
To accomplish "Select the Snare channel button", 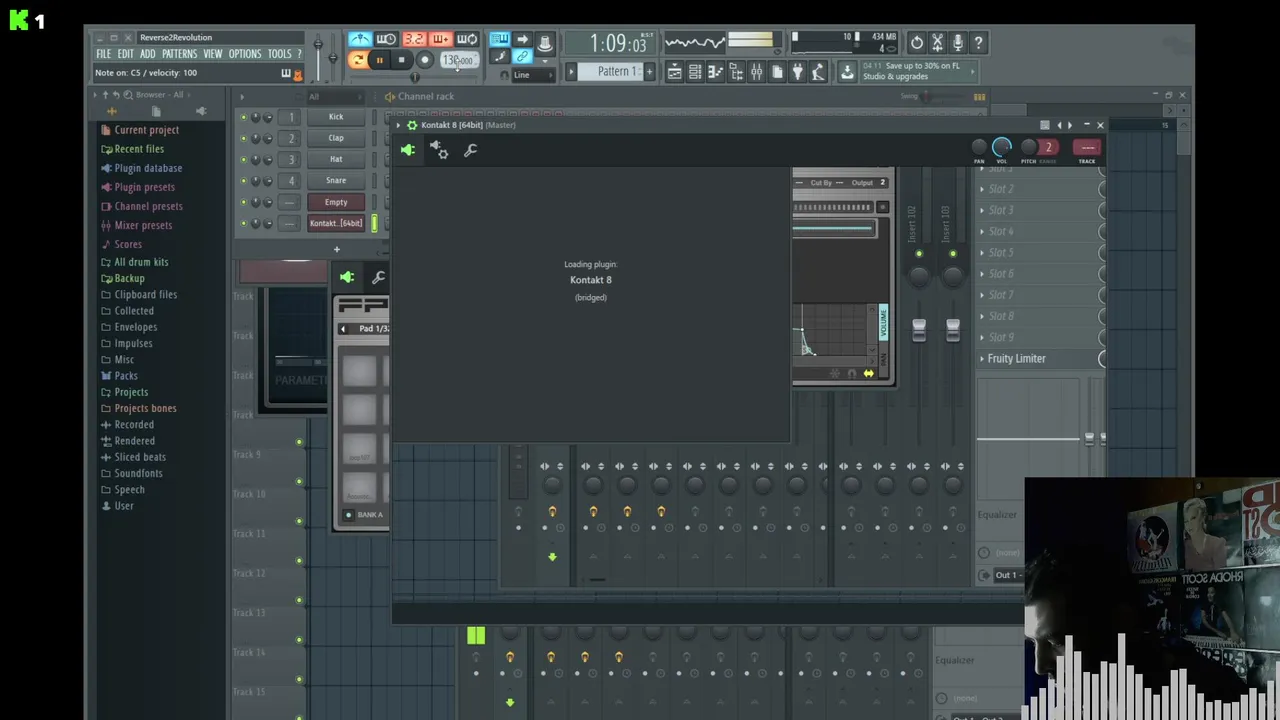I will pyautogui.click(x=336, y=180).
